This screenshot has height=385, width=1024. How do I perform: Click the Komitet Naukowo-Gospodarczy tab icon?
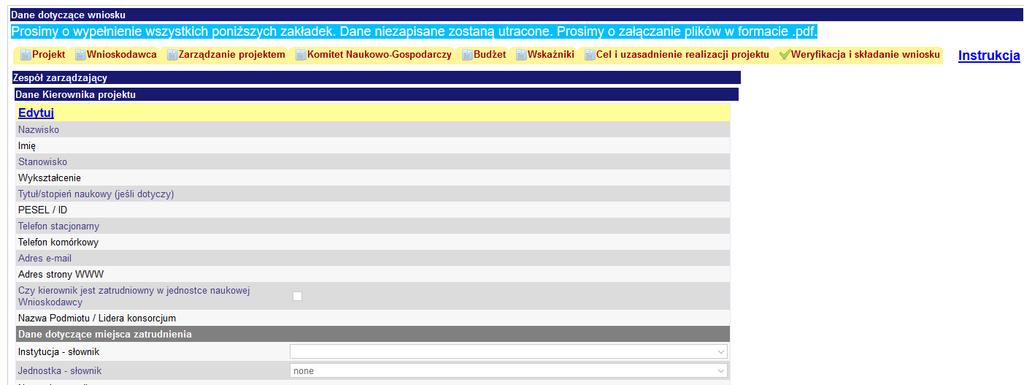click(300, 55)
